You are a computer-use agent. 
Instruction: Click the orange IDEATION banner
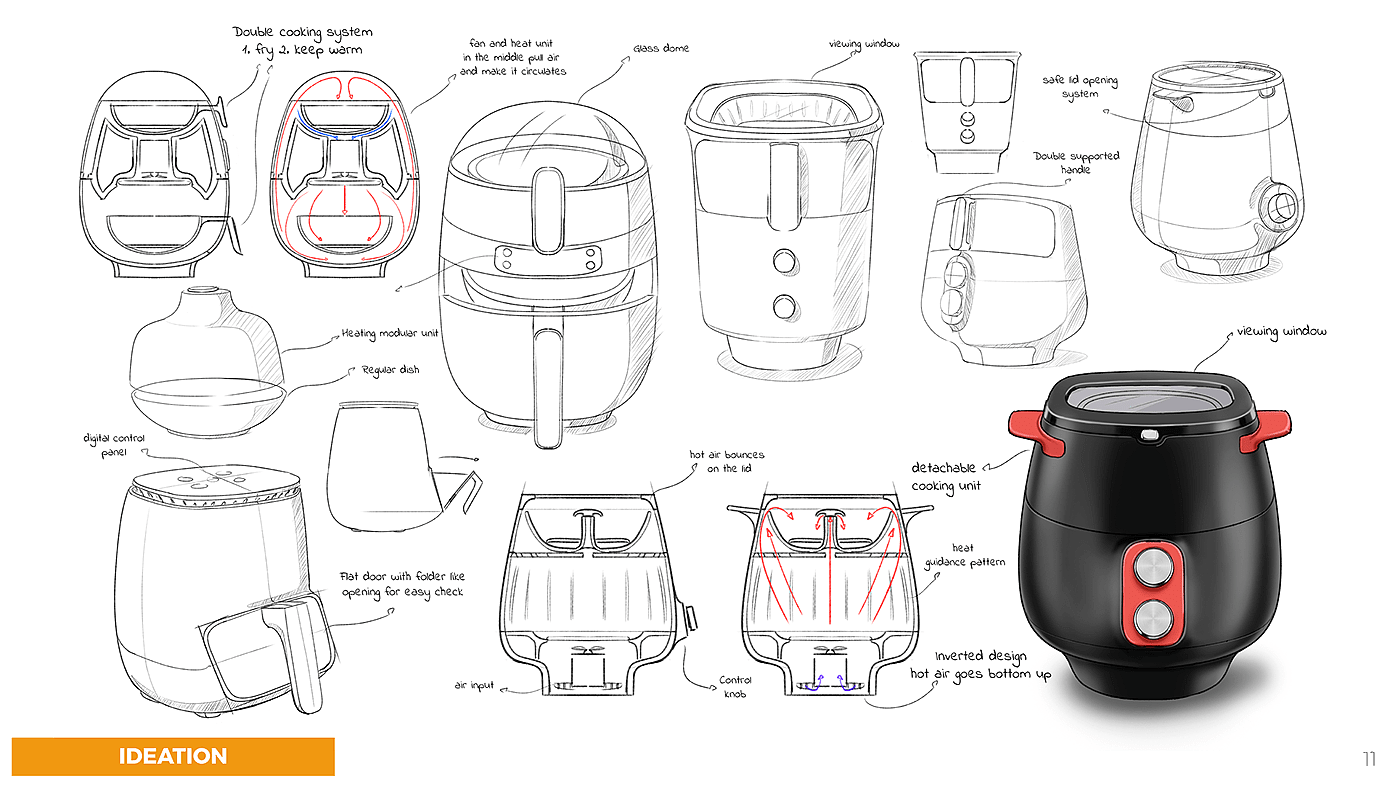point(173,757)
